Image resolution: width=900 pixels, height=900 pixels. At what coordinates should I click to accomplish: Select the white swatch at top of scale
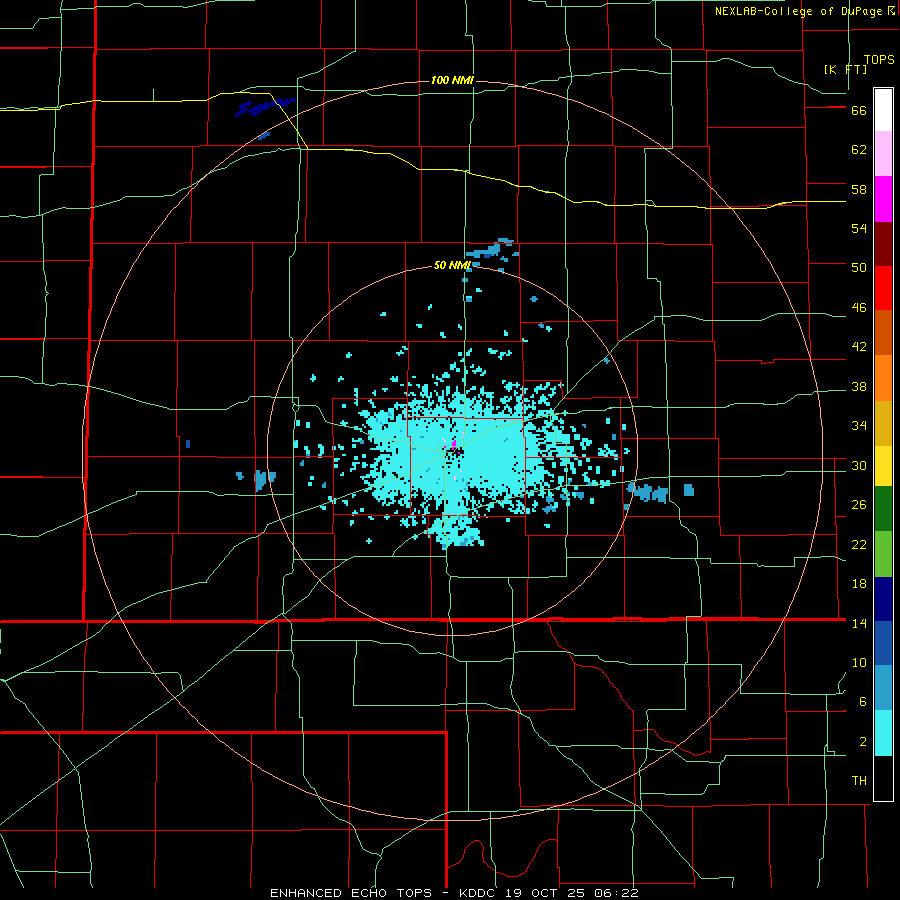[x=883, y=110]
